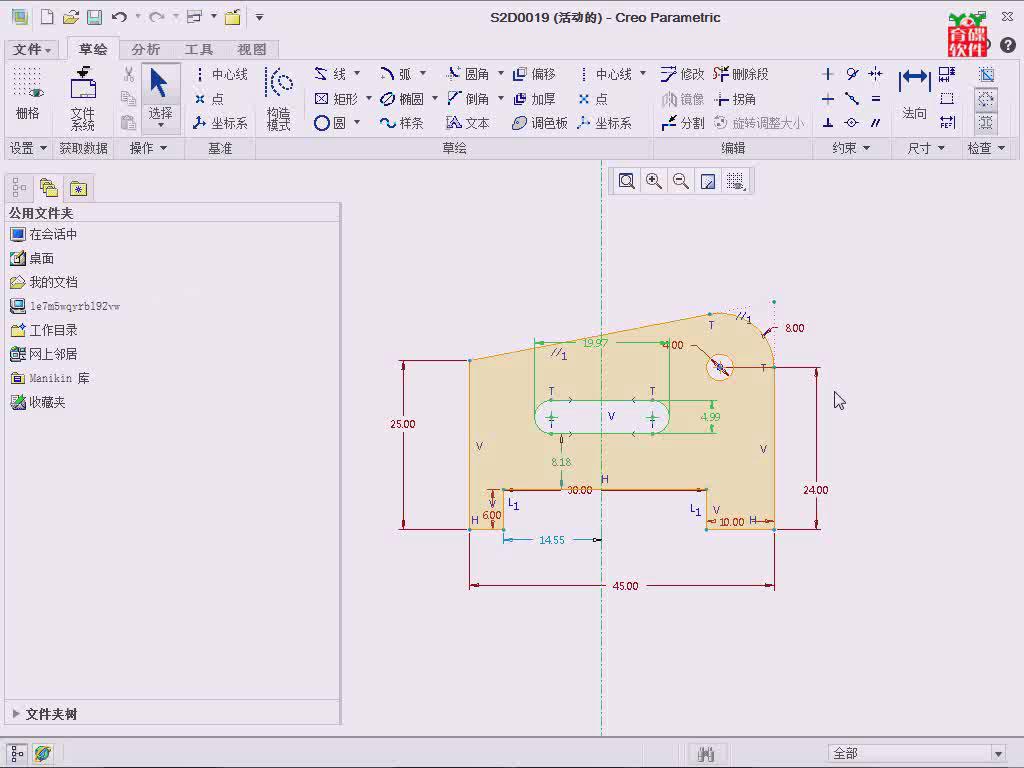
Task: Open the 文件系统 file system import tool
Action: click(x=83, y=98)
